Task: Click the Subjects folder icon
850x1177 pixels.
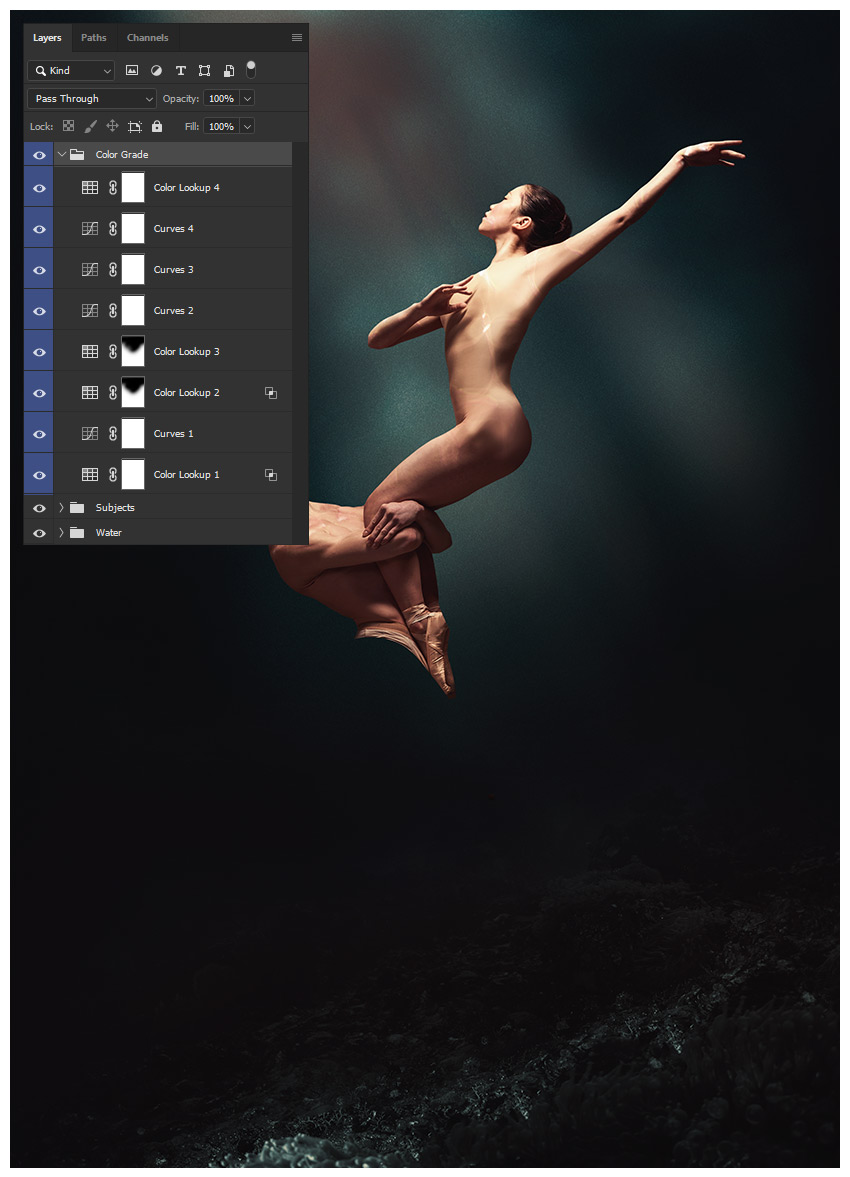Action: 77,507
